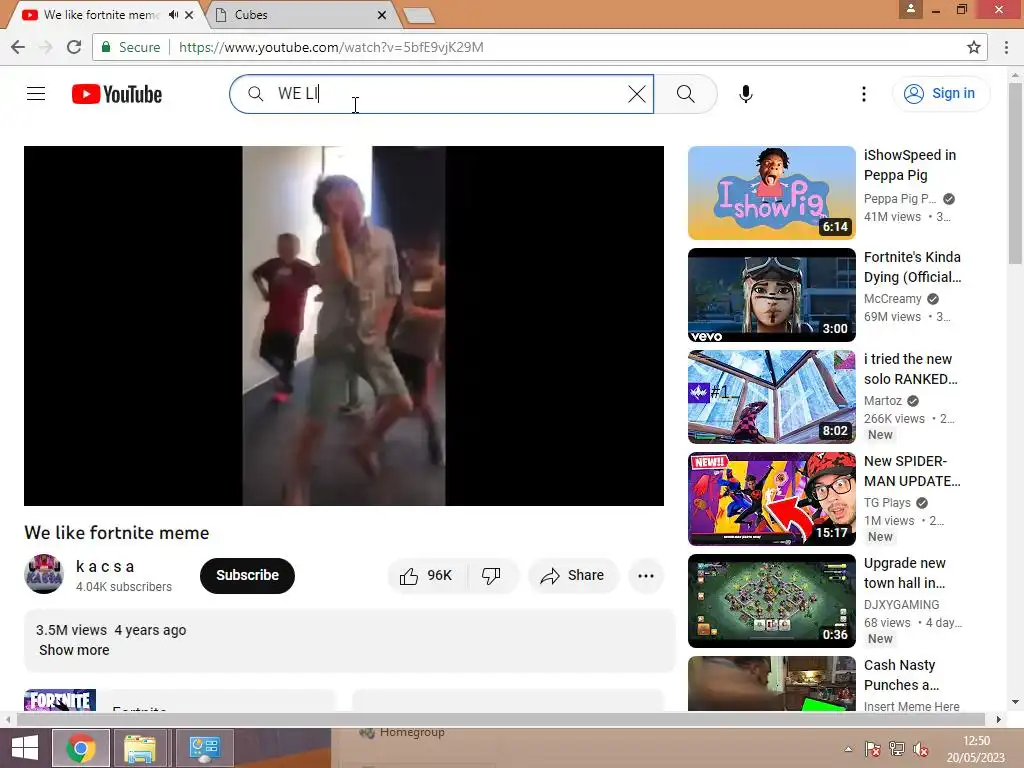Click the volume tray icon
Viewport: 1024px width, 768px height.
pyautogui.click(x=920, y=749)
